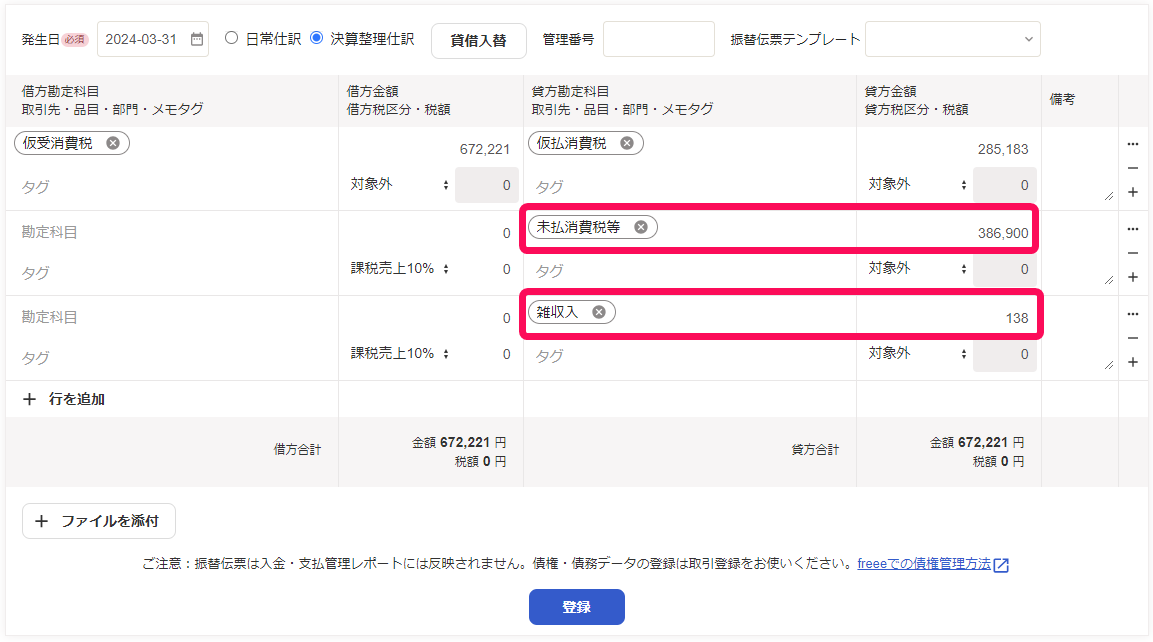Open the 振替伝票テンプレート dropdown

(952, 39)
